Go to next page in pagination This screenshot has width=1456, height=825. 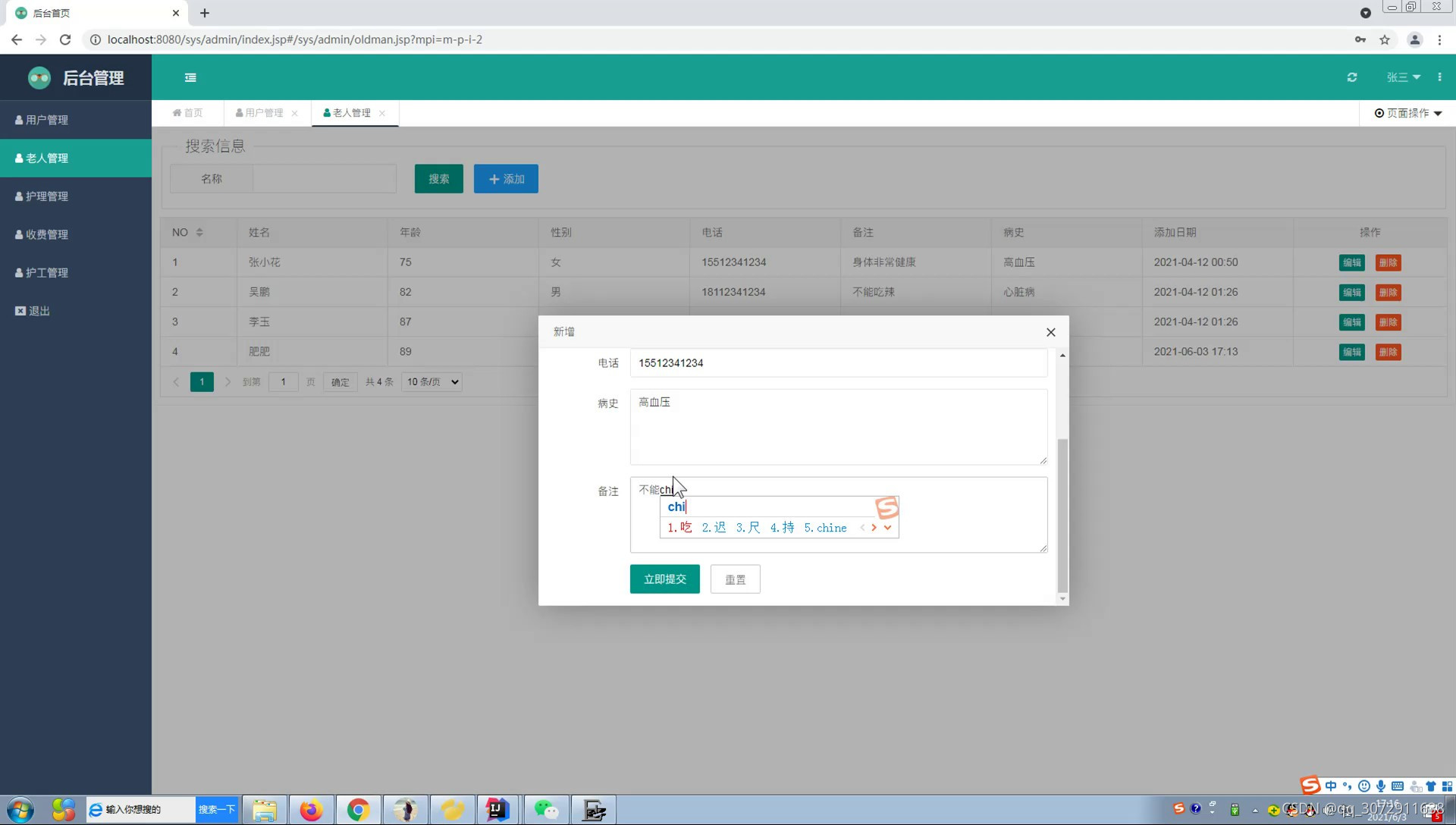(227, 382)
